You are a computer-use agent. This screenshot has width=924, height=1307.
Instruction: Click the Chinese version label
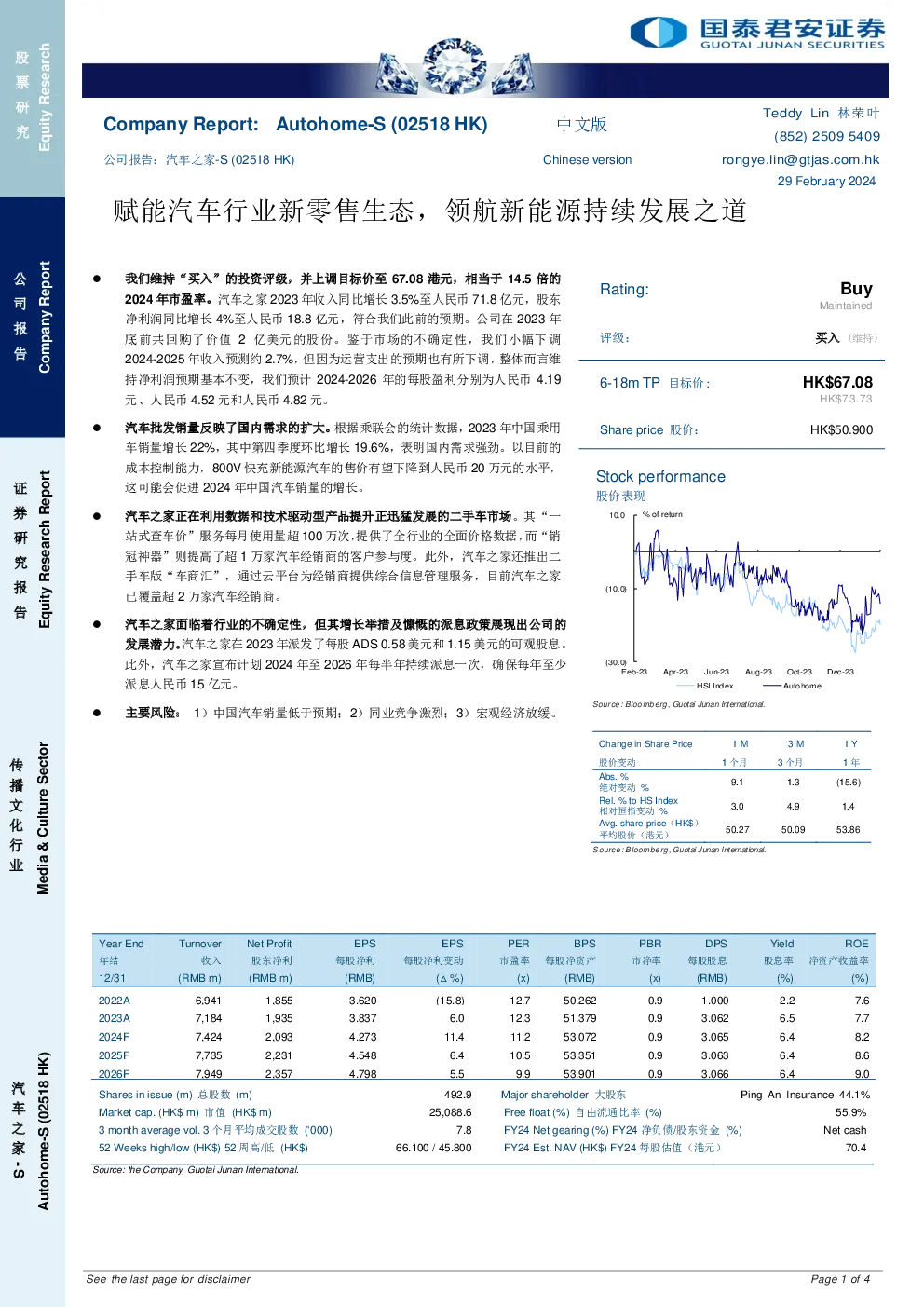(587, 160)
